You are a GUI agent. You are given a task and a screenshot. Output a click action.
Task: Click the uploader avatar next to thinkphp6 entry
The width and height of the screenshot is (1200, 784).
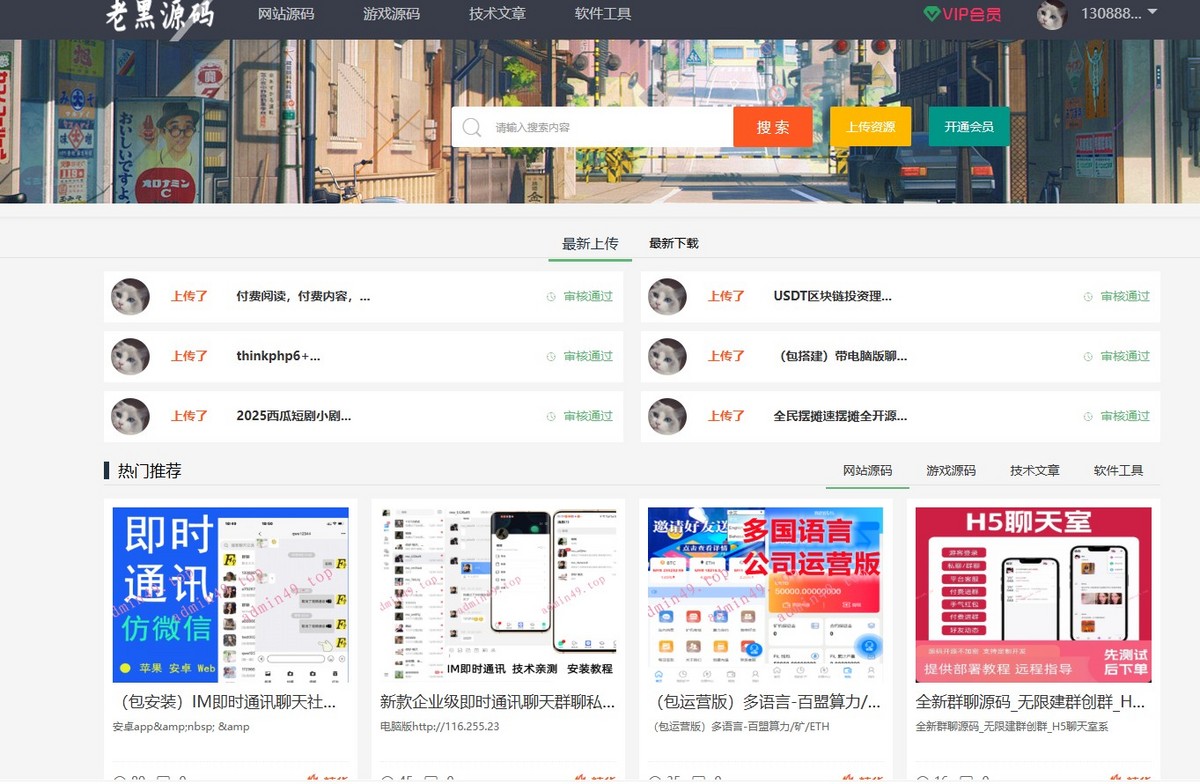(130, 356)
